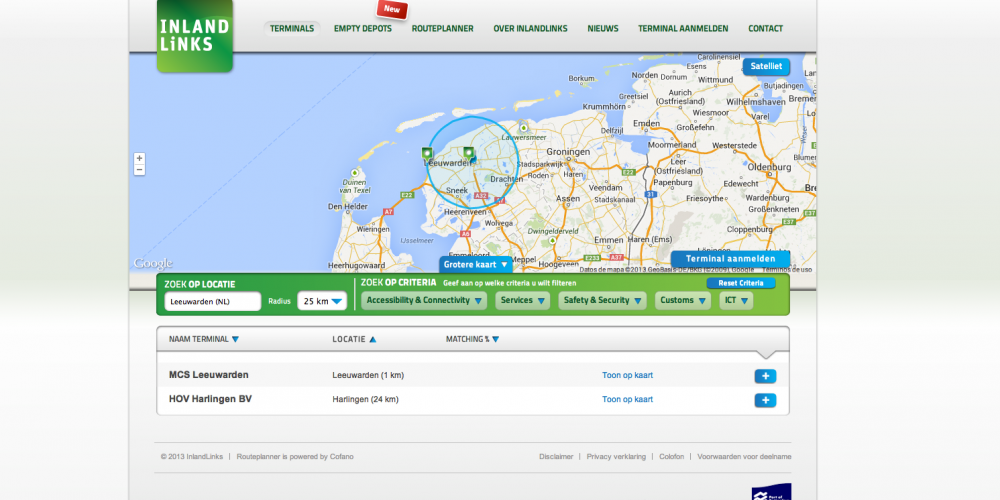1000x500 pixels.
Task: Zoom out the map with minus button
Action: (139, 170)
